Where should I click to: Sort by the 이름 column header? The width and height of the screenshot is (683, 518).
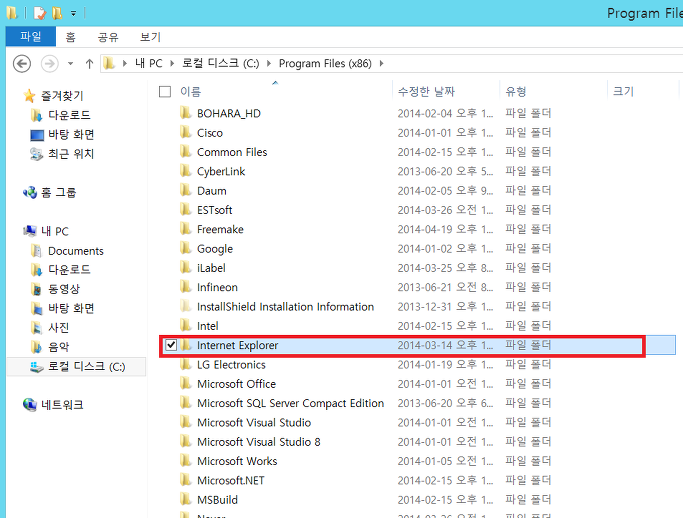pos(191,91)
